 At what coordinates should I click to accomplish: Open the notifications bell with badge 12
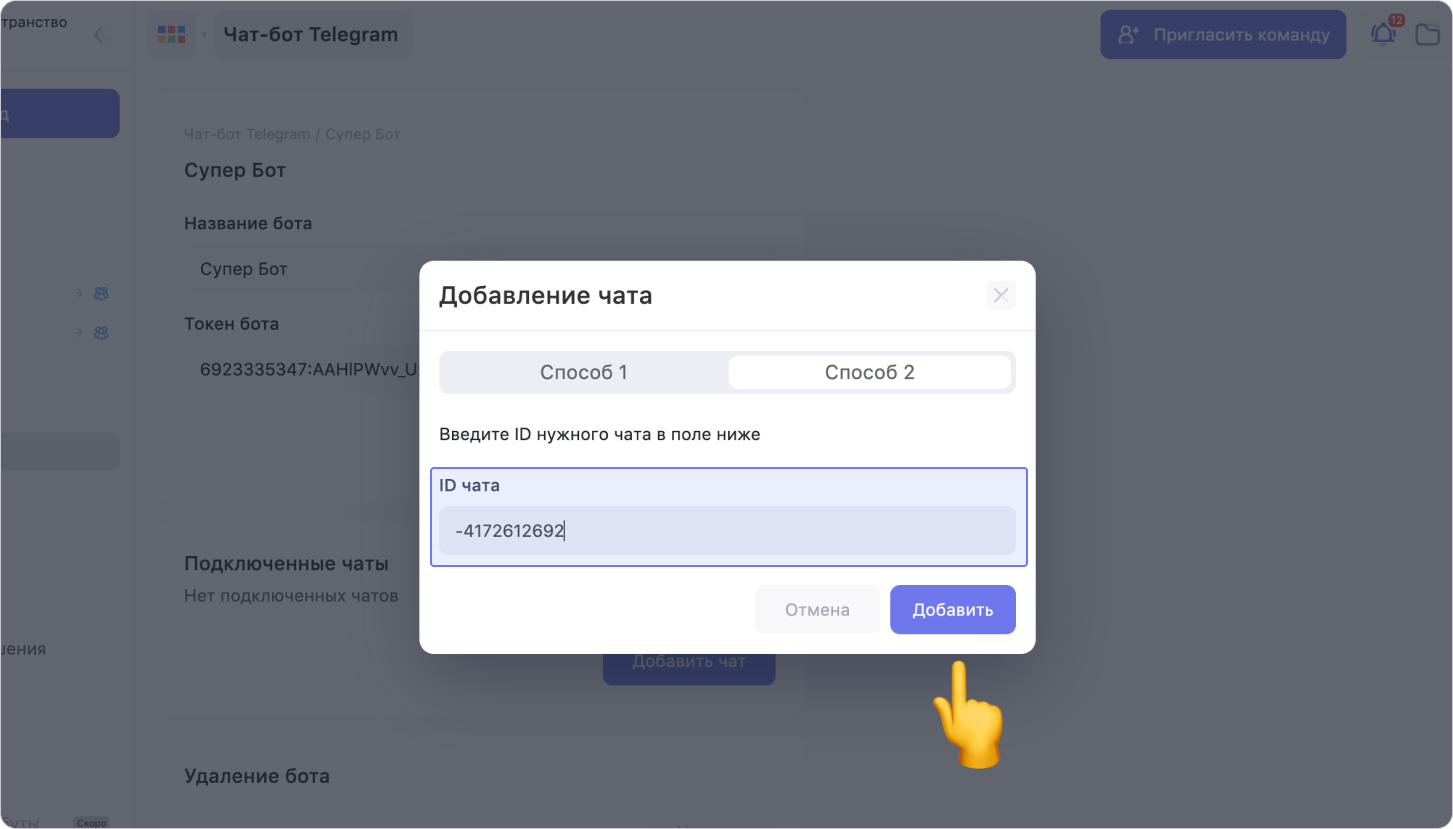coord(1383,34)
